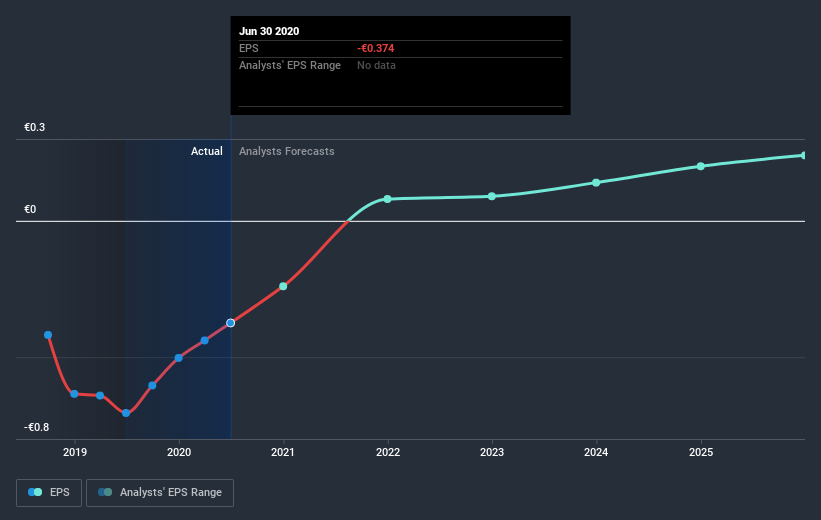This screenshot has height=520, width=821.
Task: Click the 2021 x-axis label
Action: [283, 452]
